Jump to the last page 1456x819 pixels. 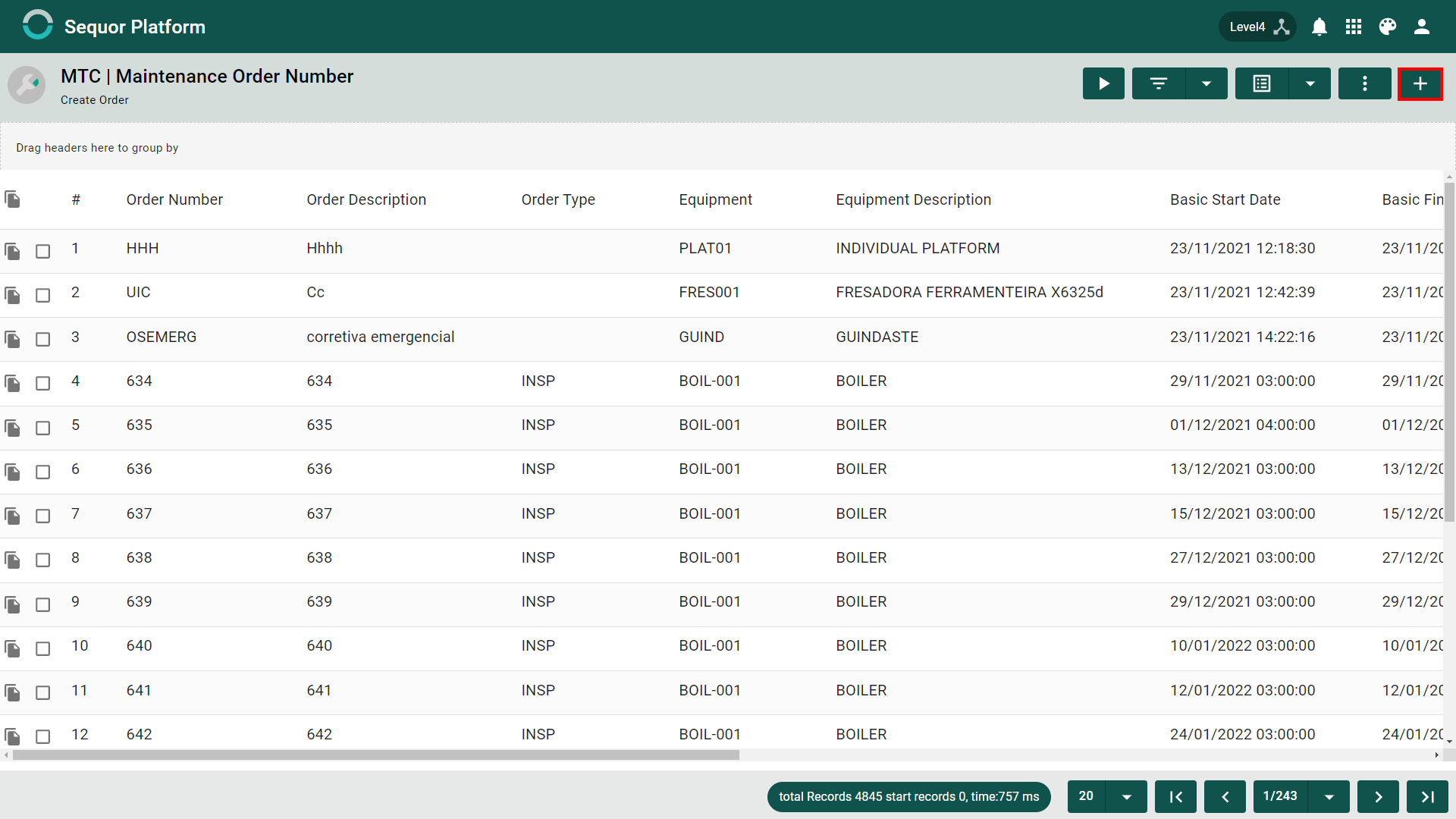(x=1427, y=796)
